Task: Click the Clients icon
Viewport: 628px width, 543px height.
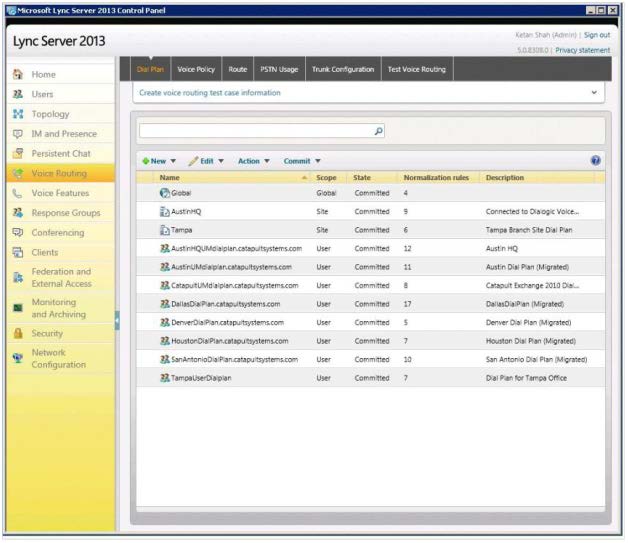Action: coord(18,252)
